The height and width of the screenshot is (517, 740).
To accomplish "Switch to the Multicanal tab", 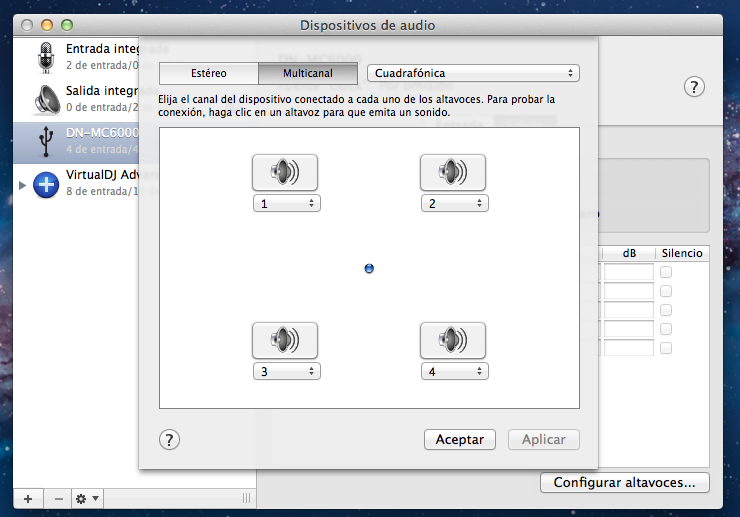I will pos(308,73).
